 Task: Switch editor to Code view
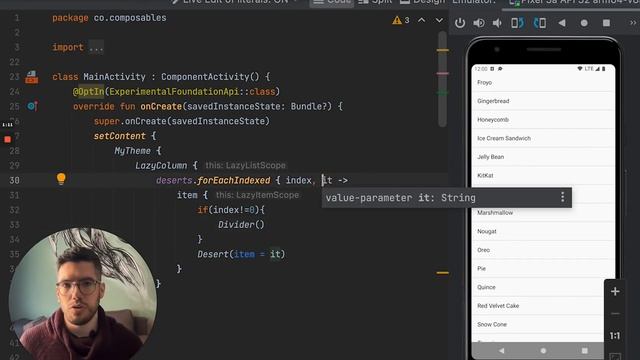point(333,2)
